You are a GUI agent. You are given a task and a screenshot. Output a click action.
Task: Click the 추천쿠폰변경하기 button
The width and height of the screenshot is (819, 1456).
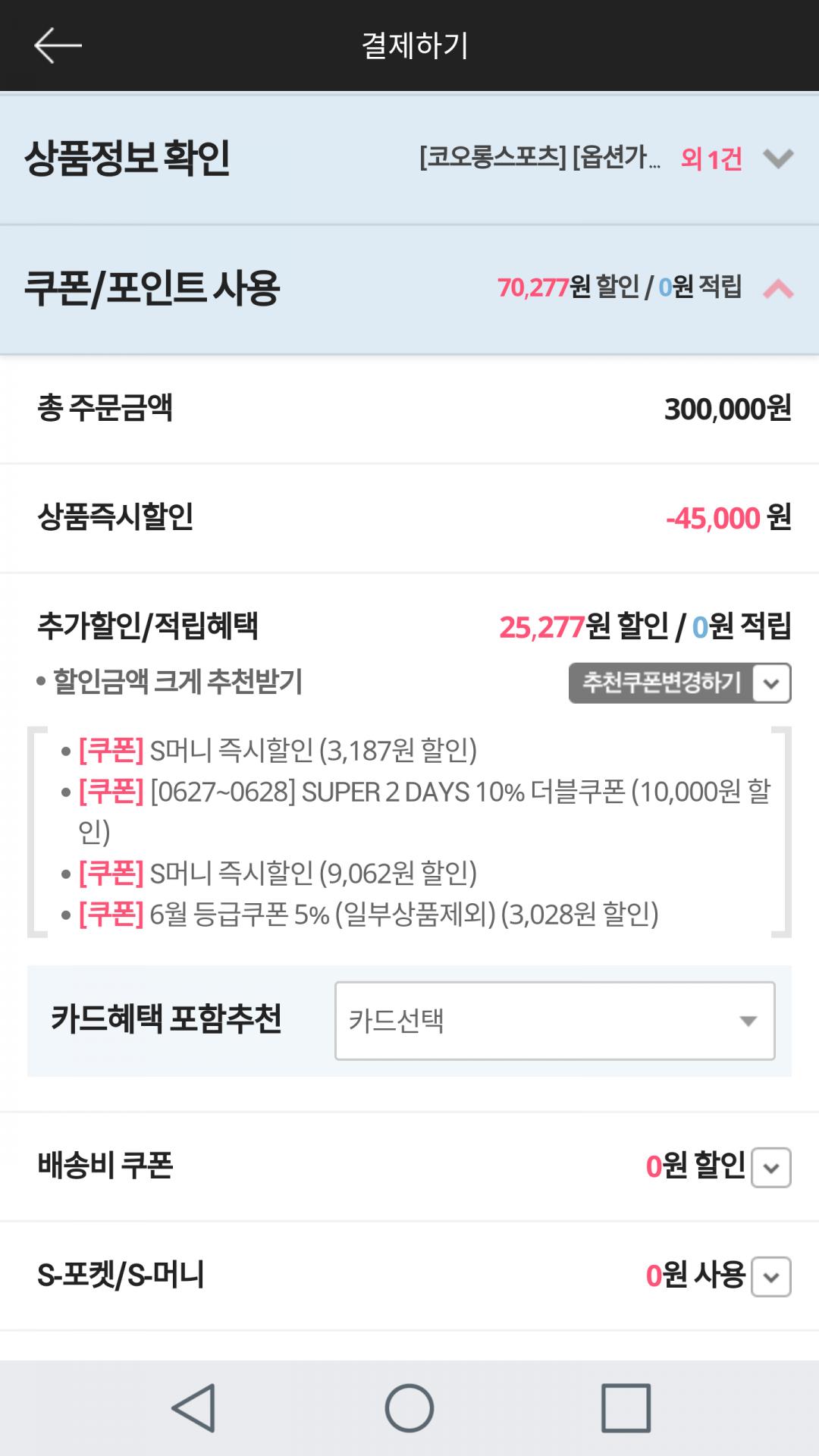tap(679, 682)
